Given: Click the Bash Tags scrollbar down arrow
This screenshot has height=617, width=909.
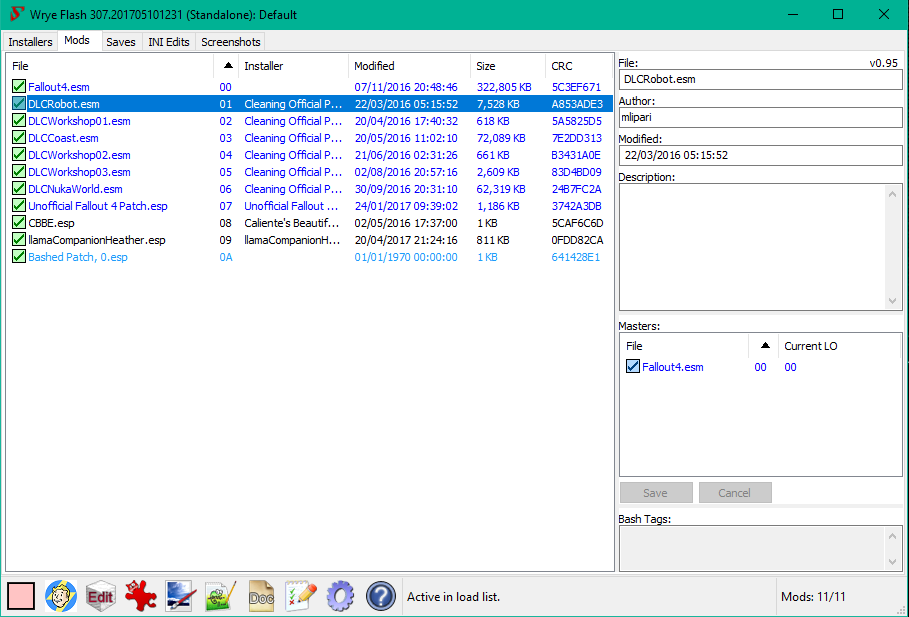Looking at the screenshot, I should 893,561.
